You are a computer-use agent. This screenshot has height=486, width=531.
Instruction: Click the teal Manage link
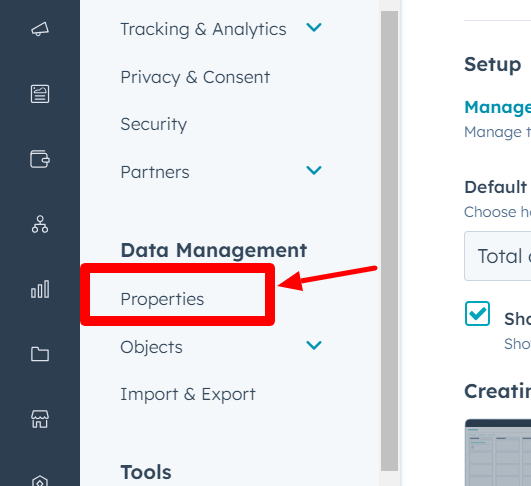click(498, 107)
